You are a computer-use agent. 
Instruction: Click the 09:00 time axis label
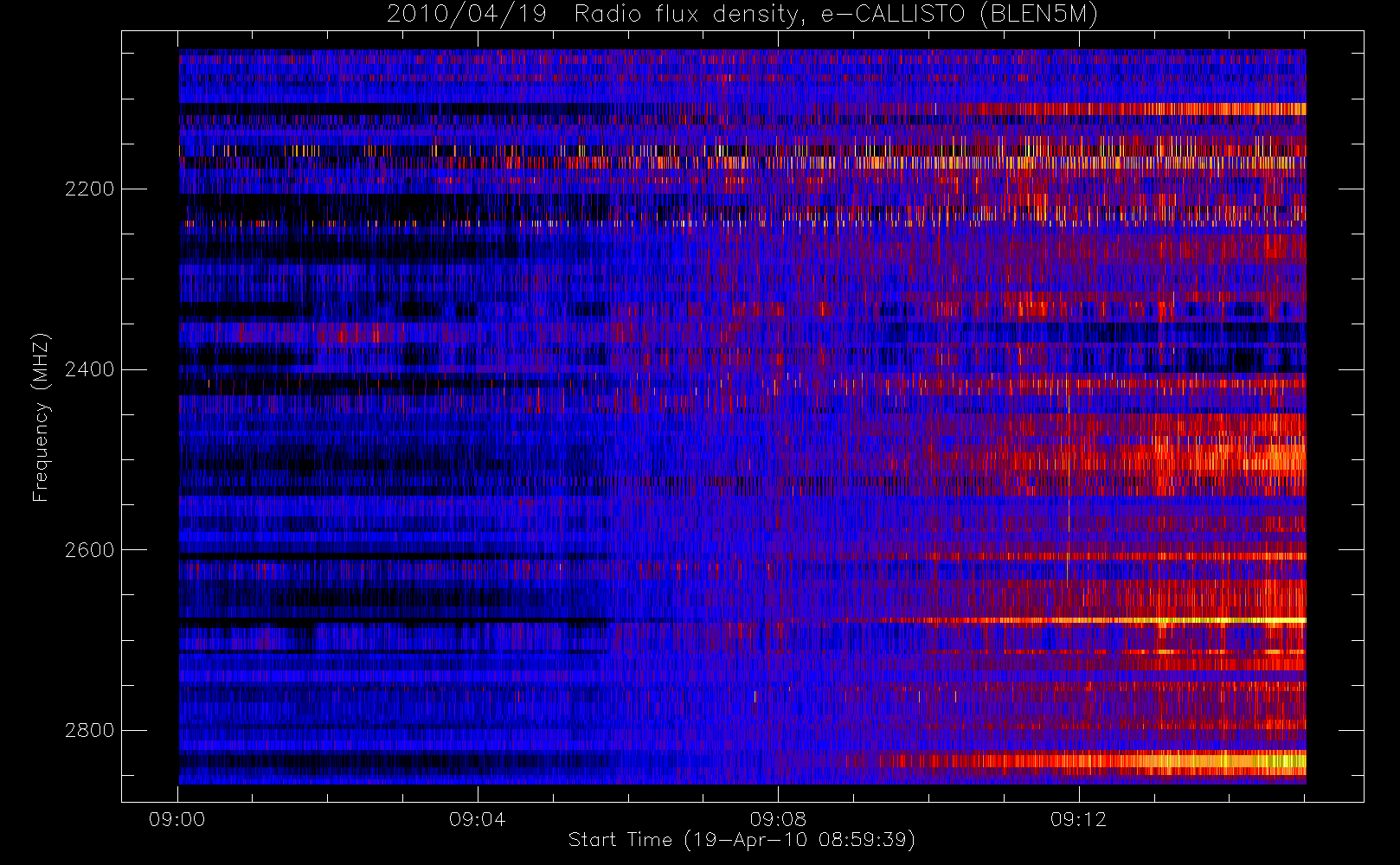click(x=177, y=819)
